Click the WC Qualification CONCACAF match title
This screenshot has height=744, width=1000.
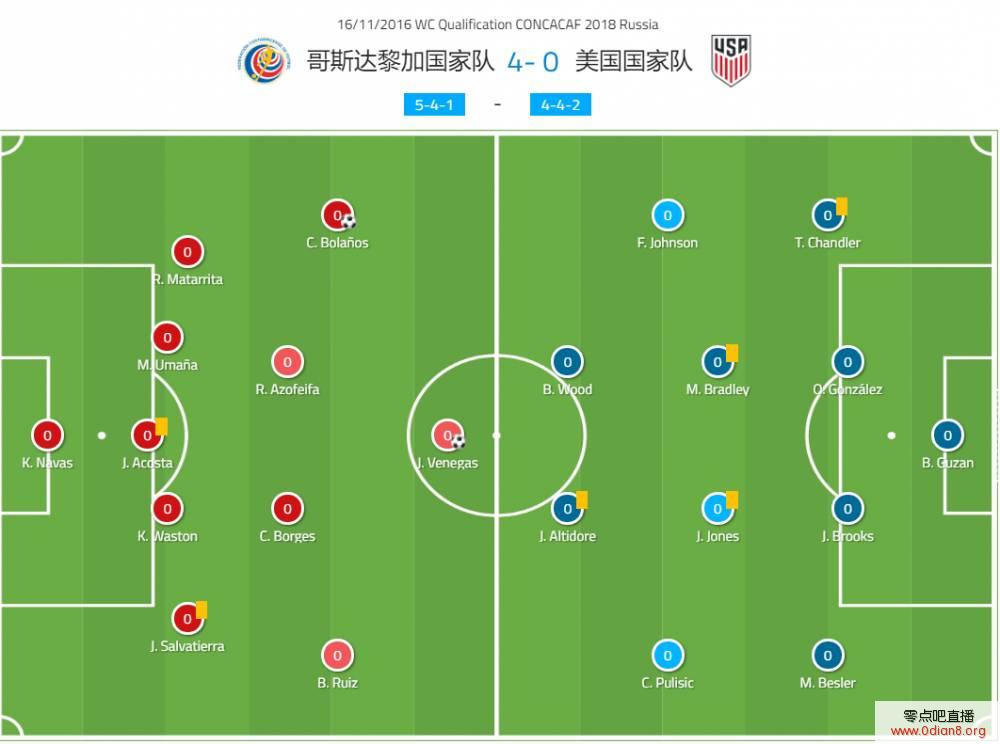(x=497, y=24)
